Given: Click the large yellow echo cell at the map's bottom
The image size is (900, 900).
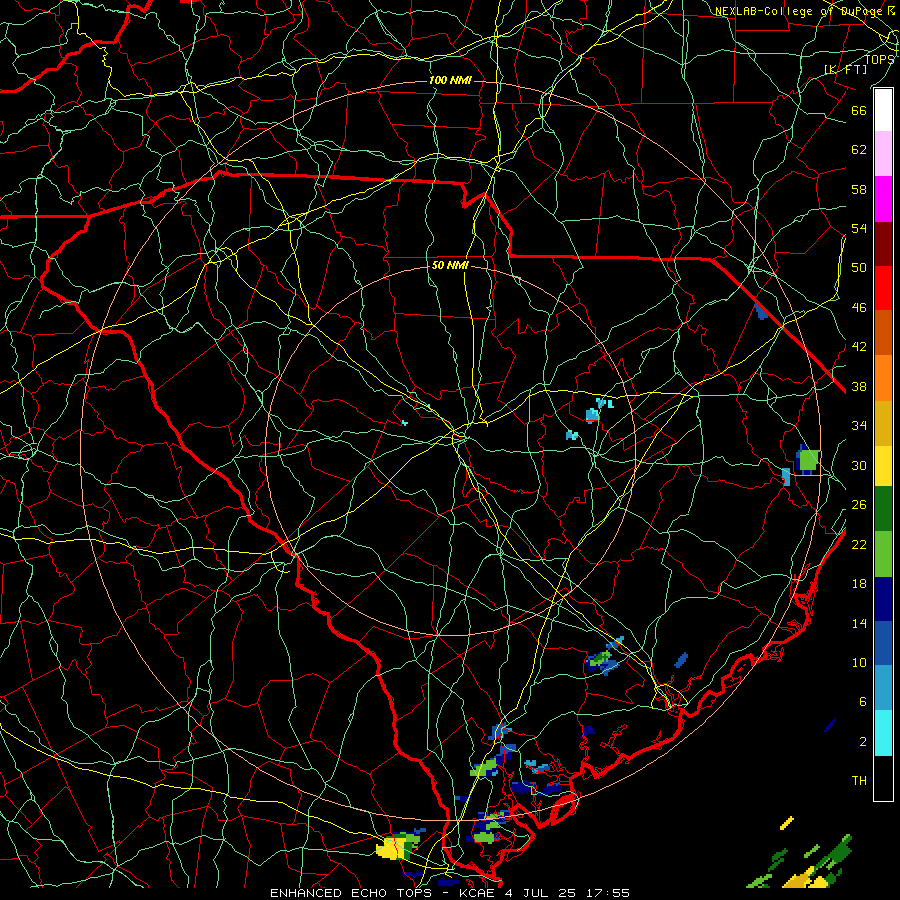Looking at the screenshot, I should click(392, 848).
